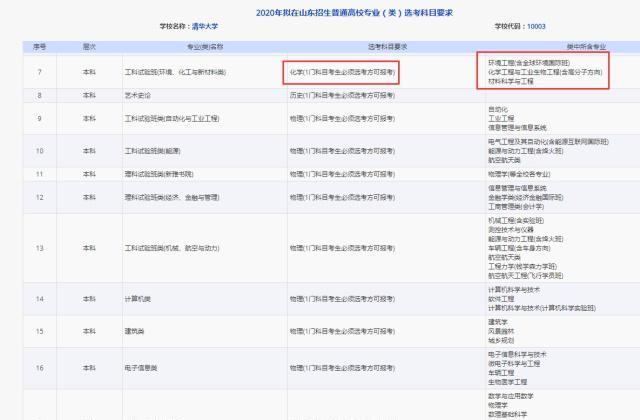Click 生物医学工程 major
This screenshot has width=640, height=420.
(x=507, y=382)
